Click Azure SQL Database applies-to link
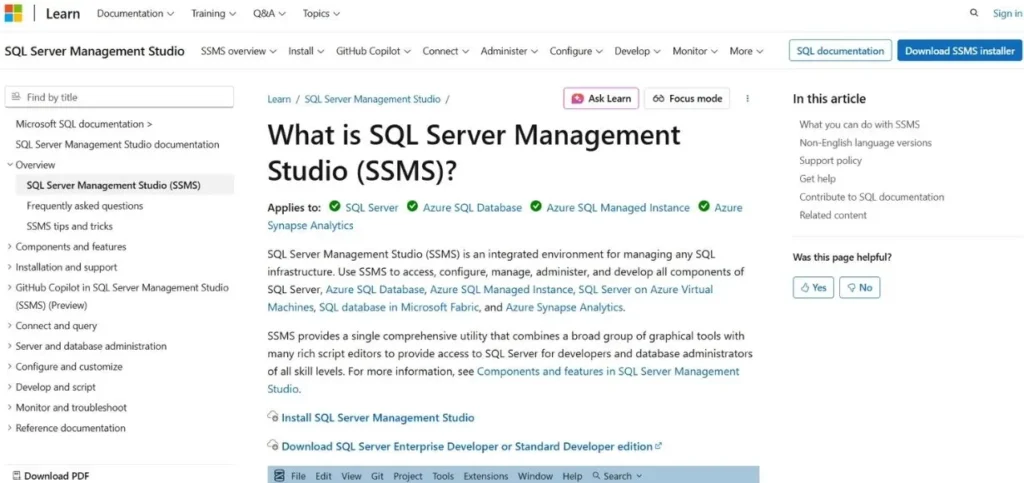The height and width of the screenshot is (483, 1024). 472,208
